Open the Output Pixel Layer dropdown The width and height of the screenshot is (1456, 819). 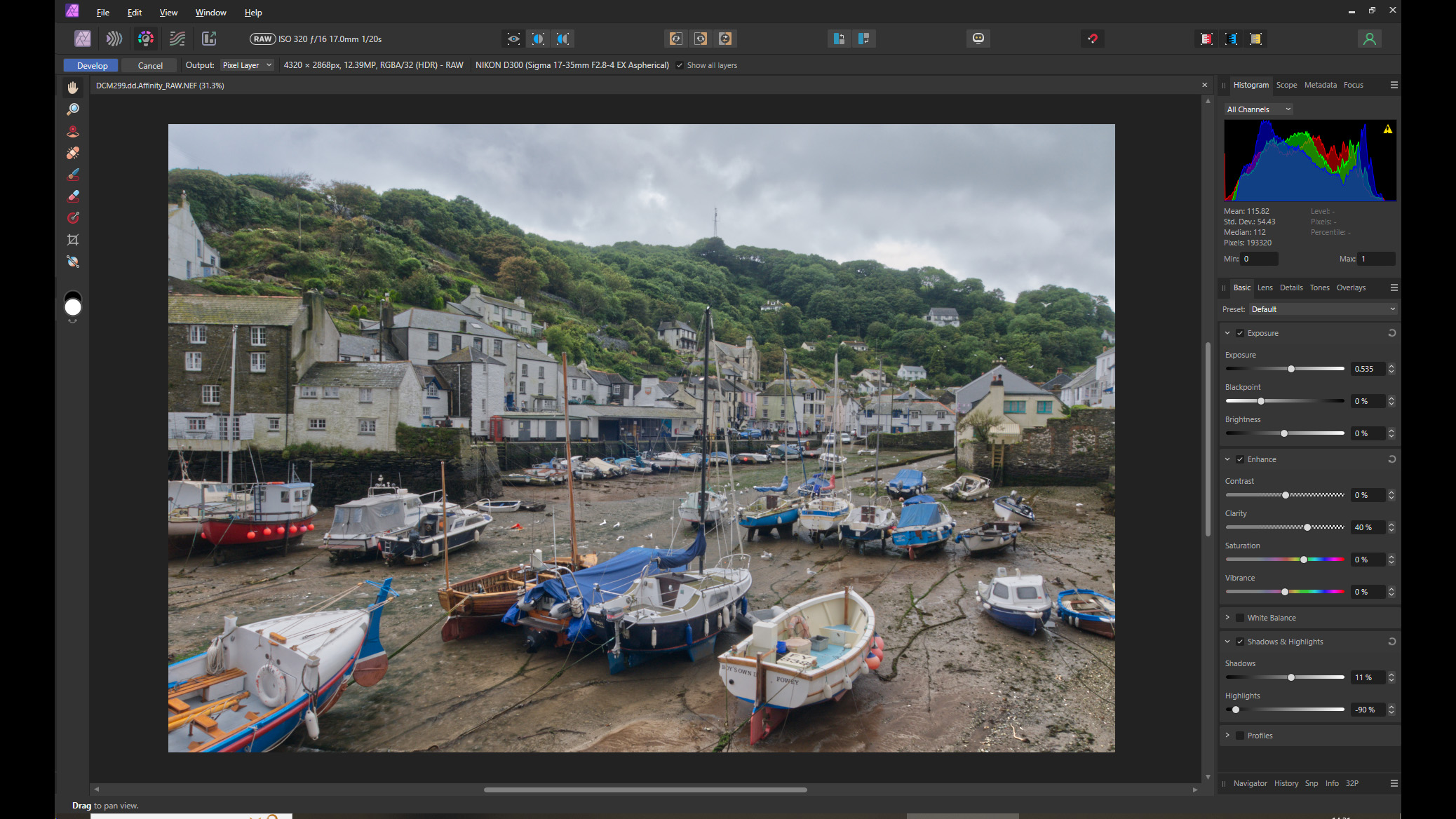(247, 65)
